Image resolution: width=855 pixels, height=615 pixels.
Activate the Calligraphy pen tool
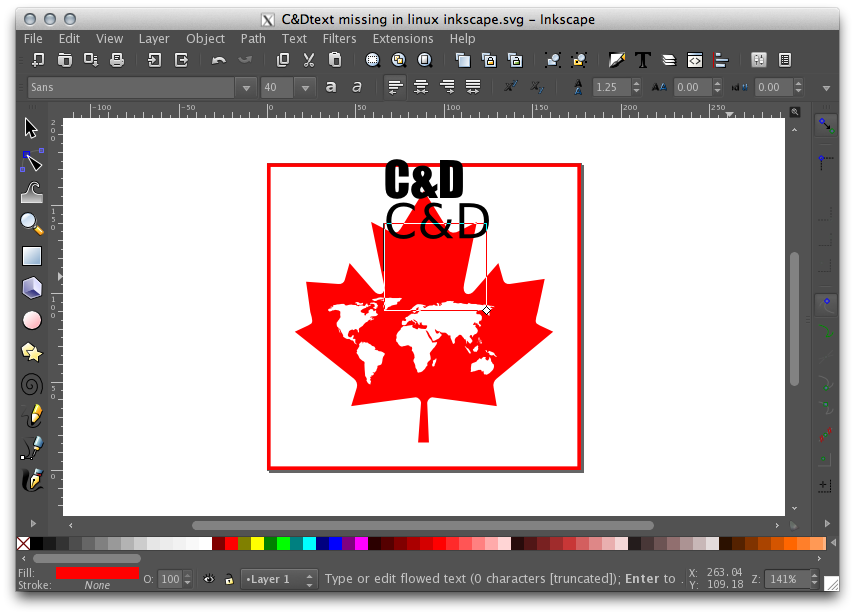coord(32,480)
